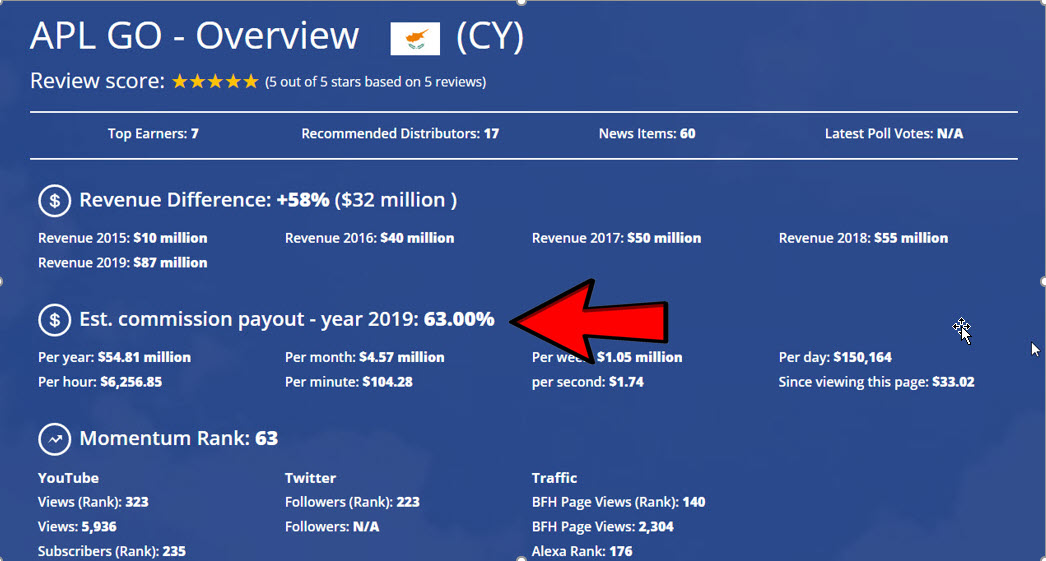Viewport: 1046px width, 561px height.
Task: Click the five gold review stars
Action: 215,82
